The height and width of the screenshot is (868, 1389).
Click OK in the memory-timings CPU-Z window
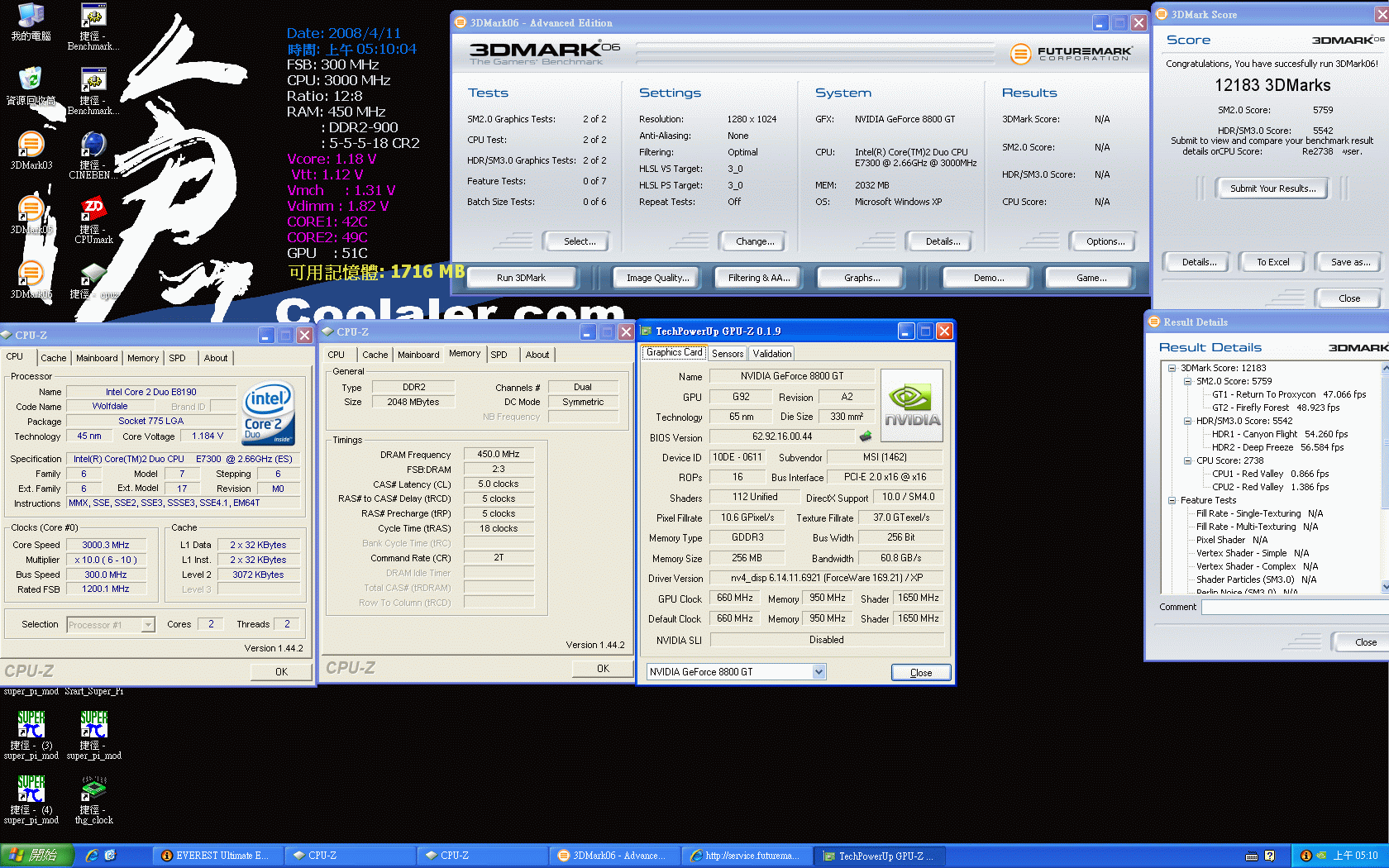[x=603, y=669]
